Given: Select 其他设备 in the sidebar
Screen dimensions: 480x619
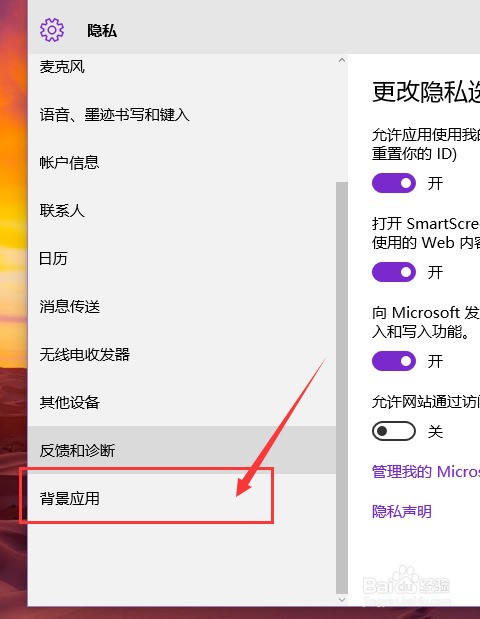Looking at the screenshot, I should coord(182,402).
